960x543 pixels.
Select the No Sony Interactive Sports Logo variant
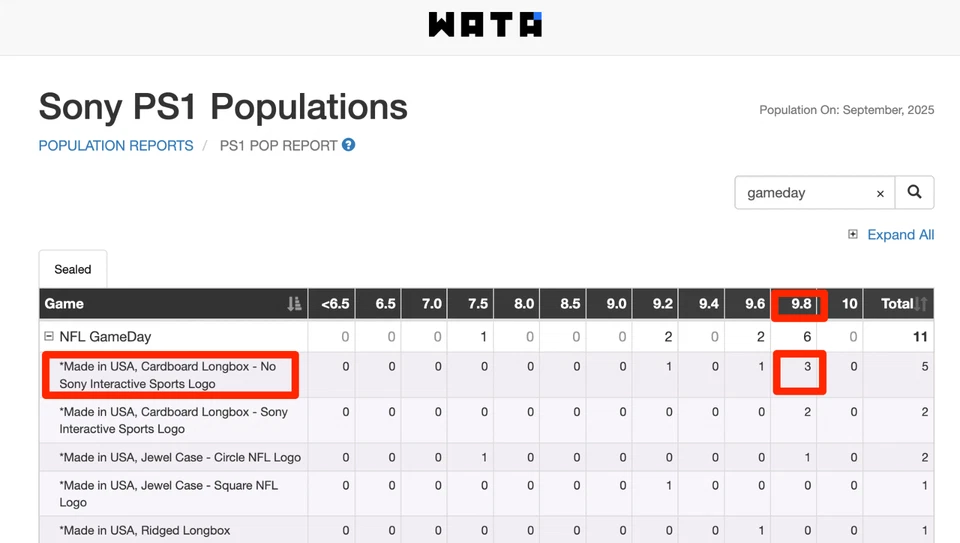pyautogui.click(x=167, y=375)
